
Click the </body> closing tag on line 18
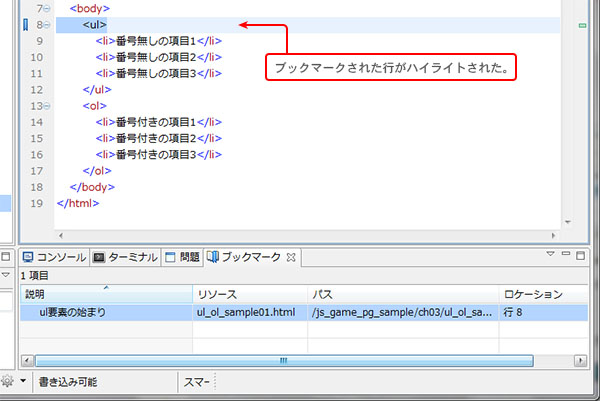(92, 187)
